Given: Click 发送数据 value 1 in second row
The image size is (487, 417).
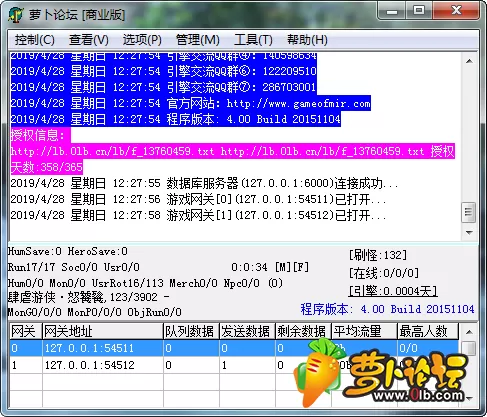Looking at the screenshot, I should pyautogui.click(x=247, y=365).
